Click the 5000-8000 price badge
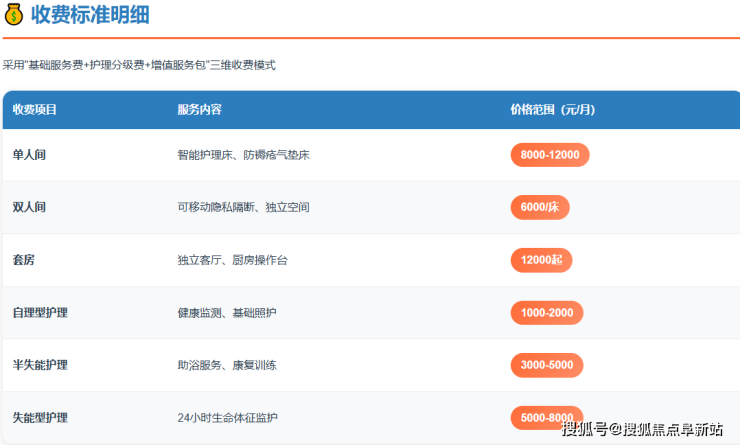The image size is (740, 445). 547,417
